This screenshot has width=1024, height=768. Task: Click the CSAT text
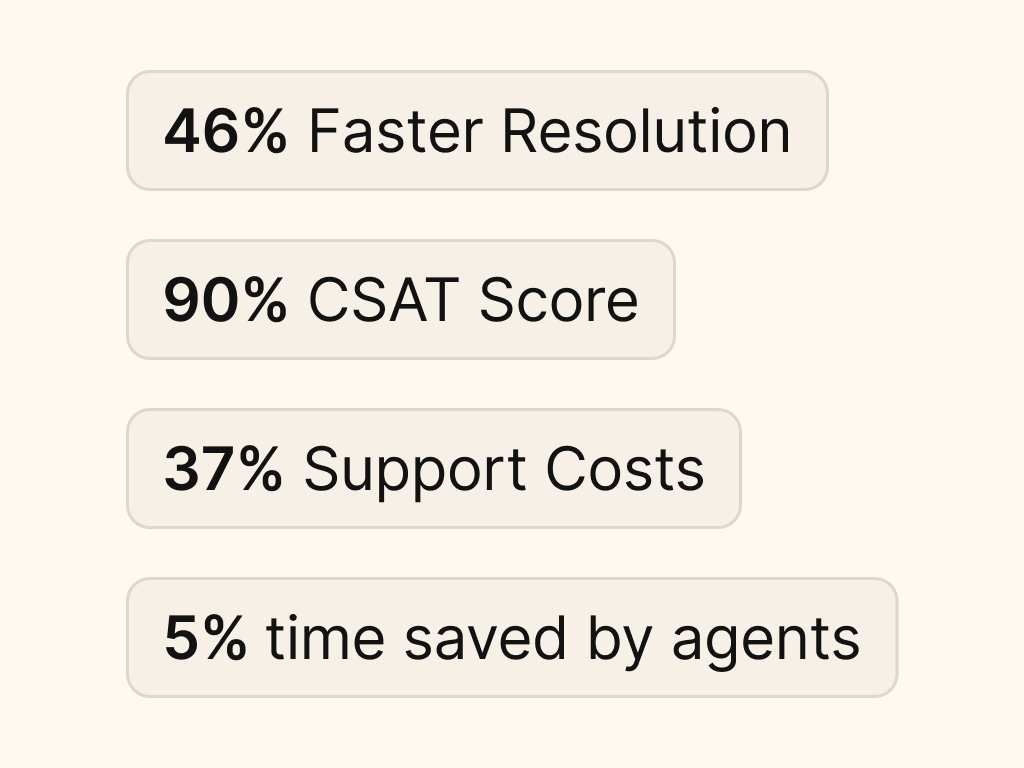(383, 300)
